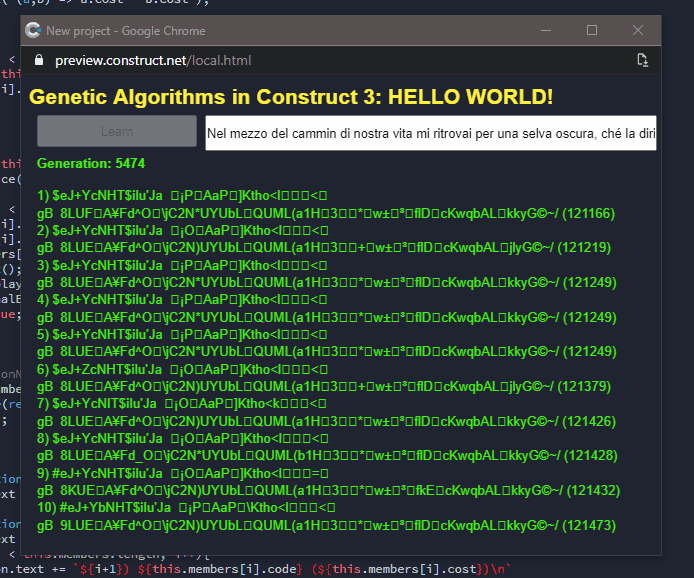Click result row starting with 6) $eJ+ZcNHT

tap(182, 369)
